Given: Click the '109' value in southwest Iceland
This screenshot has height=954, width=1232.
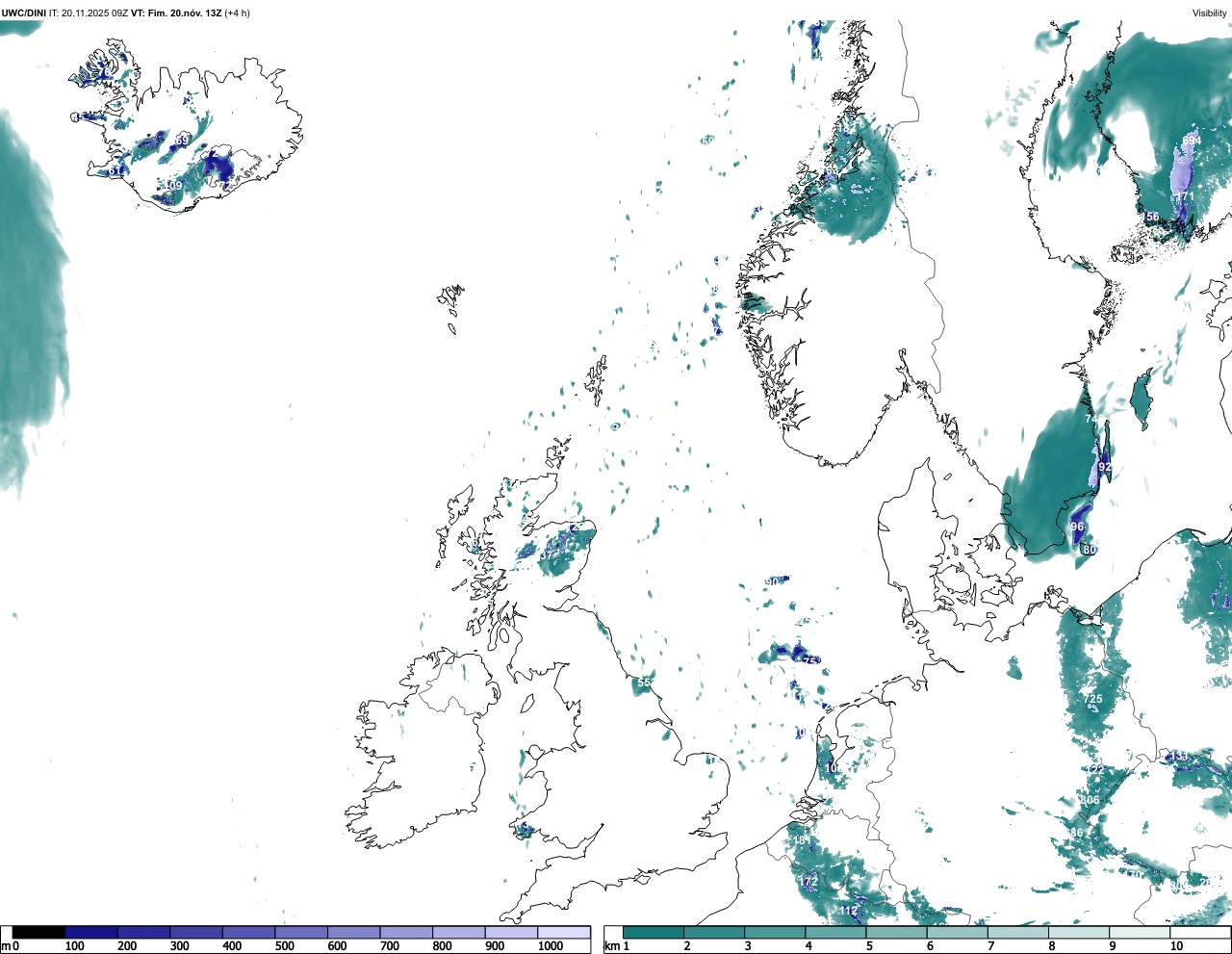Looking at the screenshot, I should (x=172, y=186).
